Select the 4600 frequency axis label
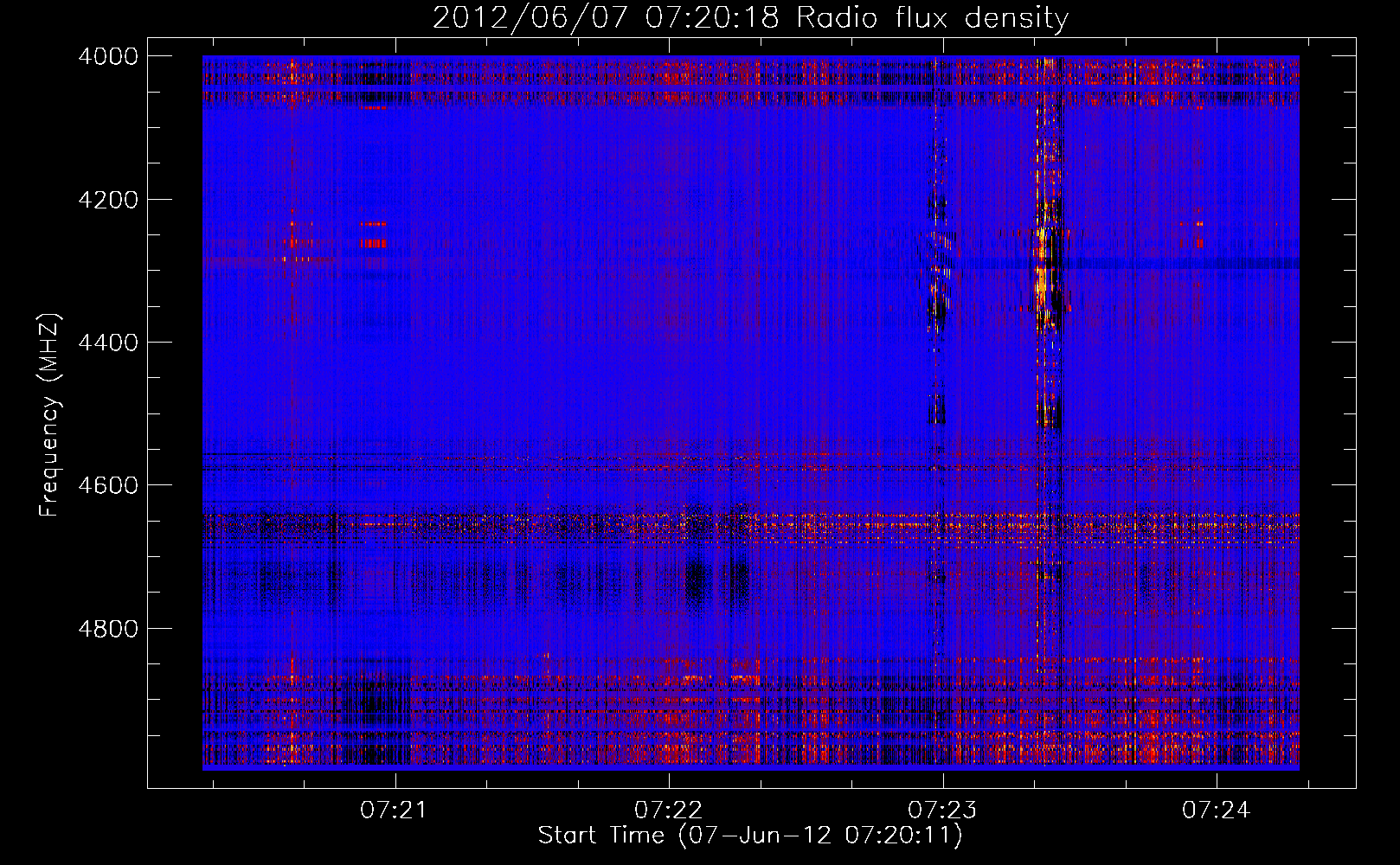The width and height of the screenshot is (1400, 865). pos(107,485)
